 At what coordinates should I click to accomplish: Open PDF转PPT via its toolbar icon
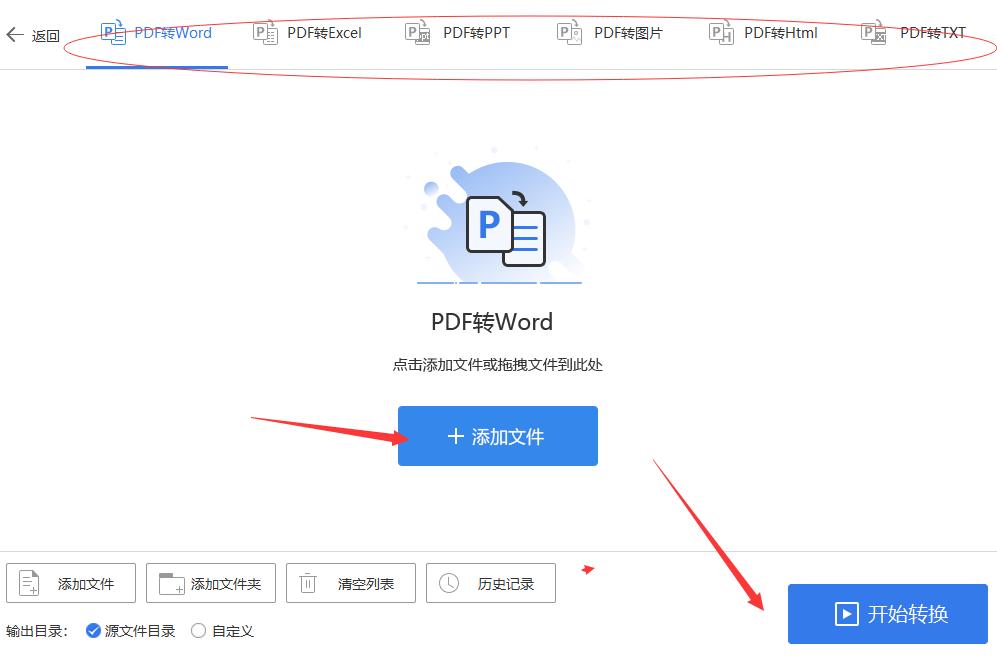tap(417, 31)
